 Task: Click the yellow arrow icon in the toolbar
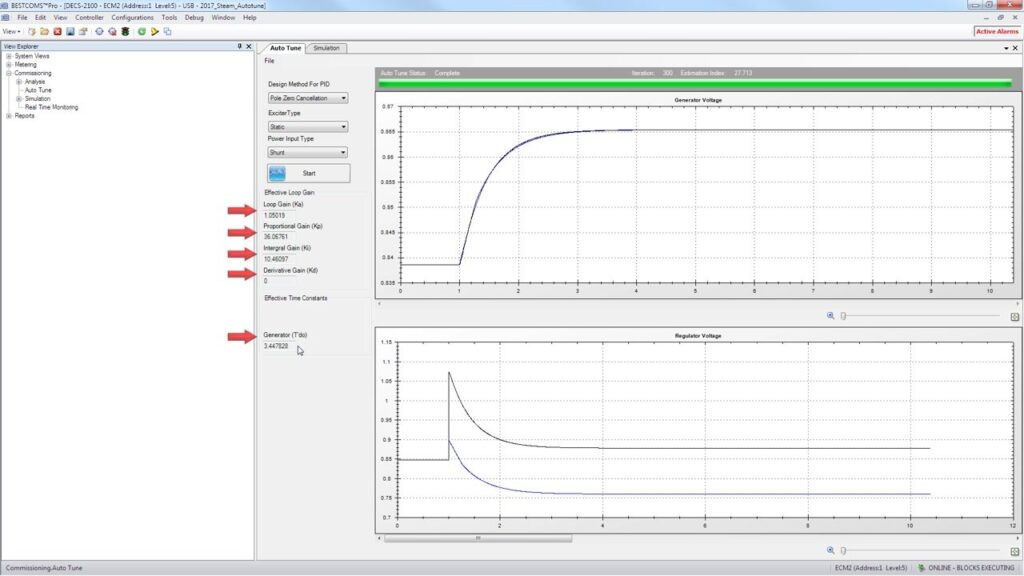(x=155, y=31)
